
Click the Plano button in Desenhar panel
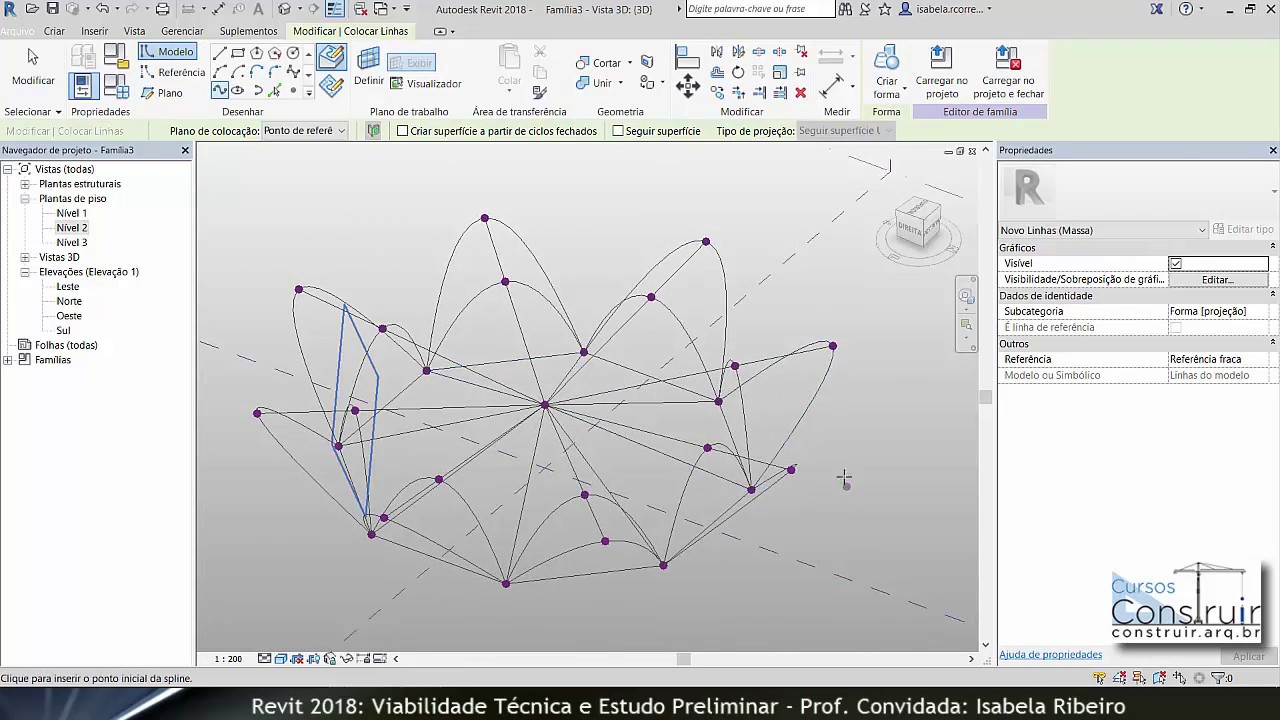pyautogui.click(x=162, y=93)
